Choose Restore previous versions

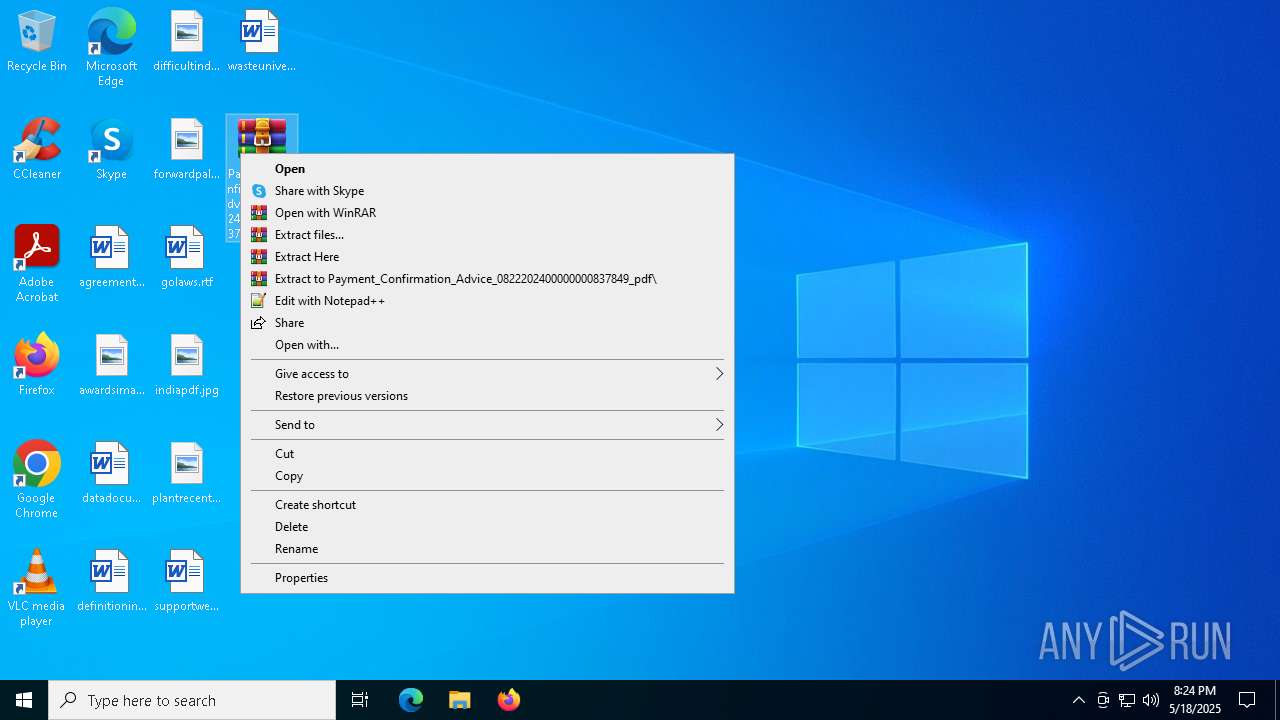click(x=487, y=396)
